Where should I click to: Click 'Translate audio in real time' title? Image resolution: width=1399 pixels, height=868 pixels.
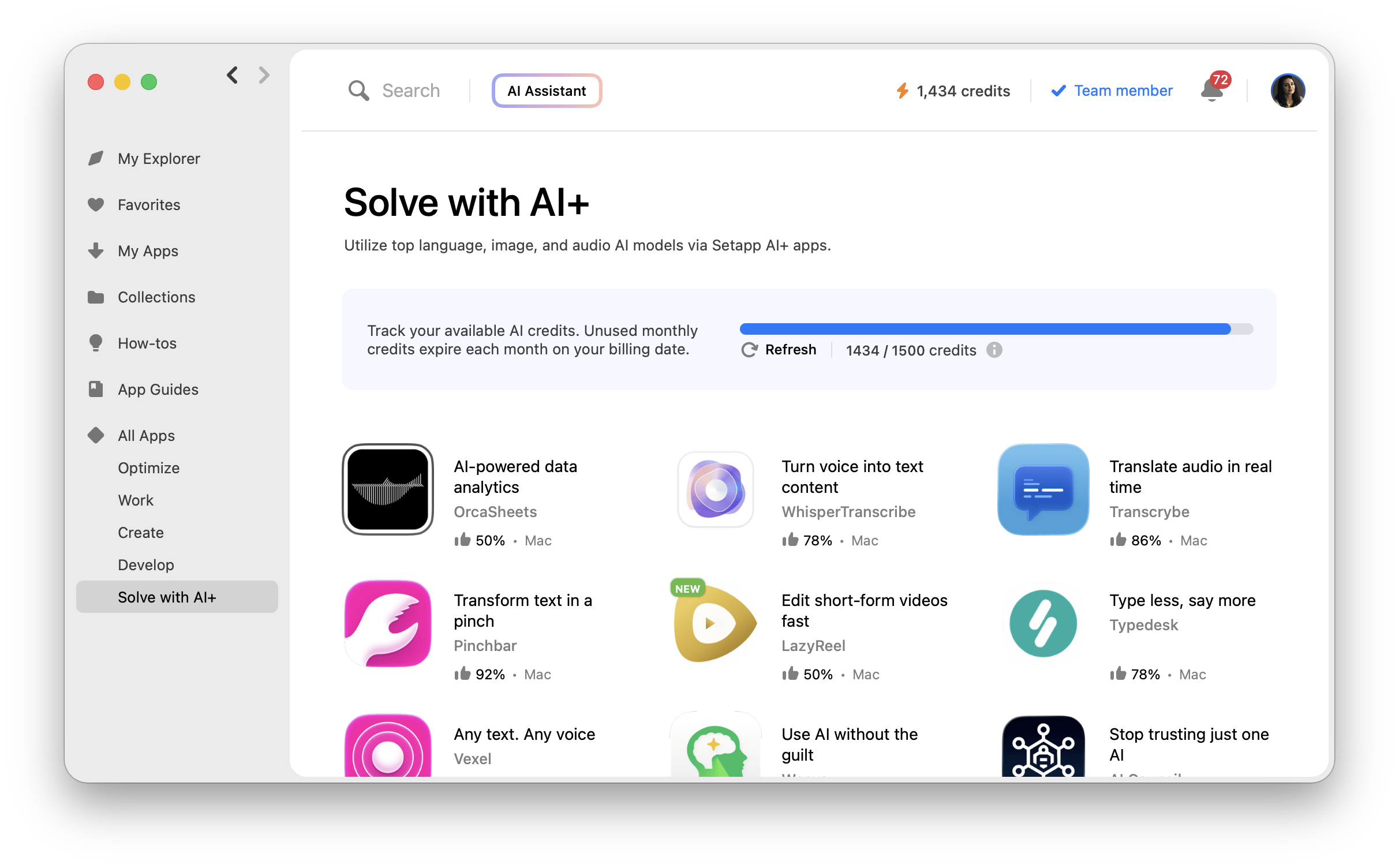pos(1191,477)
